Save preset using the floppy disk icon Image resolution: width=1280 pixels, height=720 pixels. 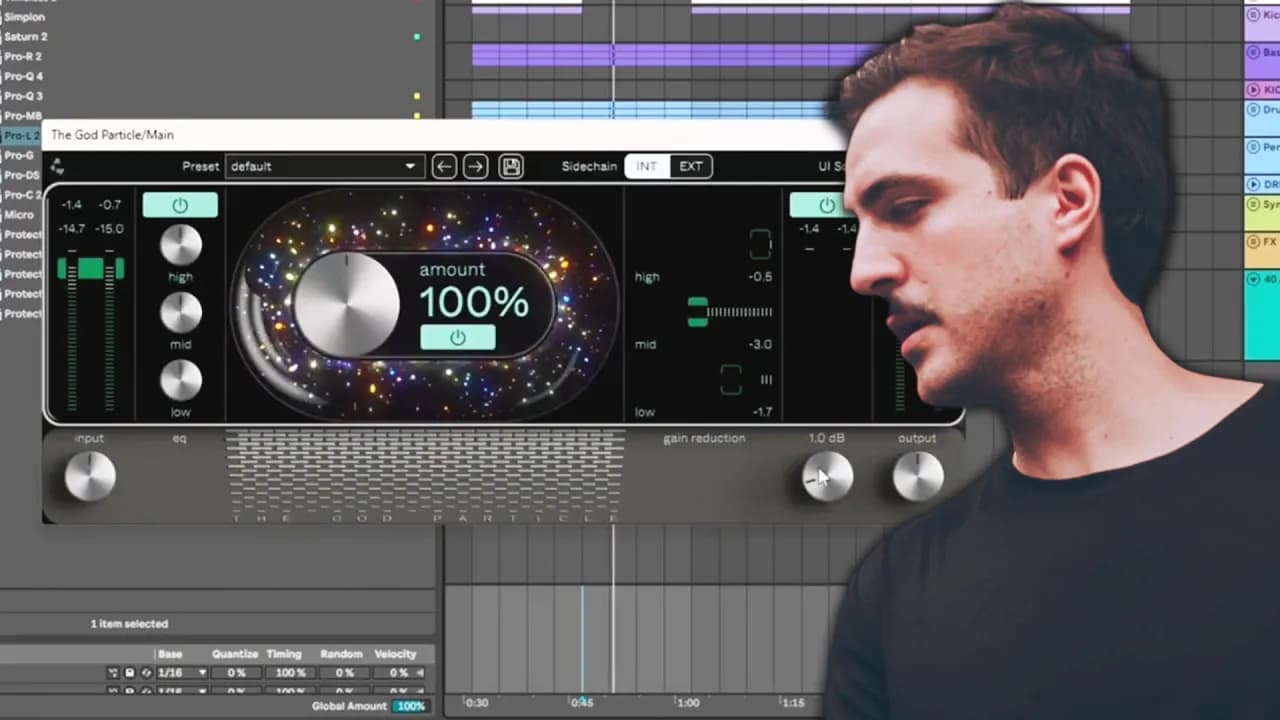coord(511,166)
